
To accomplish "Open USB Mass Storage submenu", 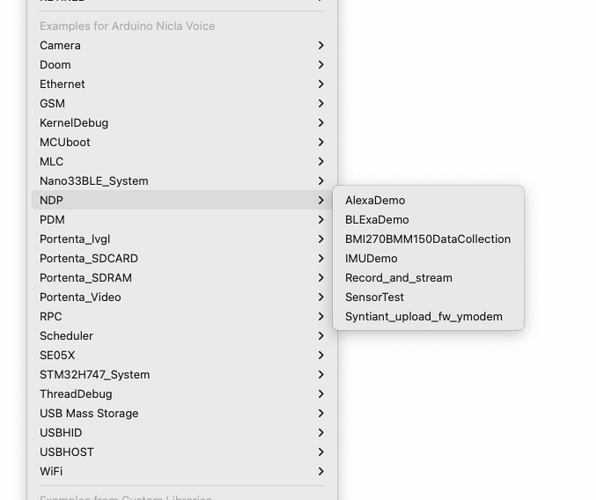I will (182, 413).
